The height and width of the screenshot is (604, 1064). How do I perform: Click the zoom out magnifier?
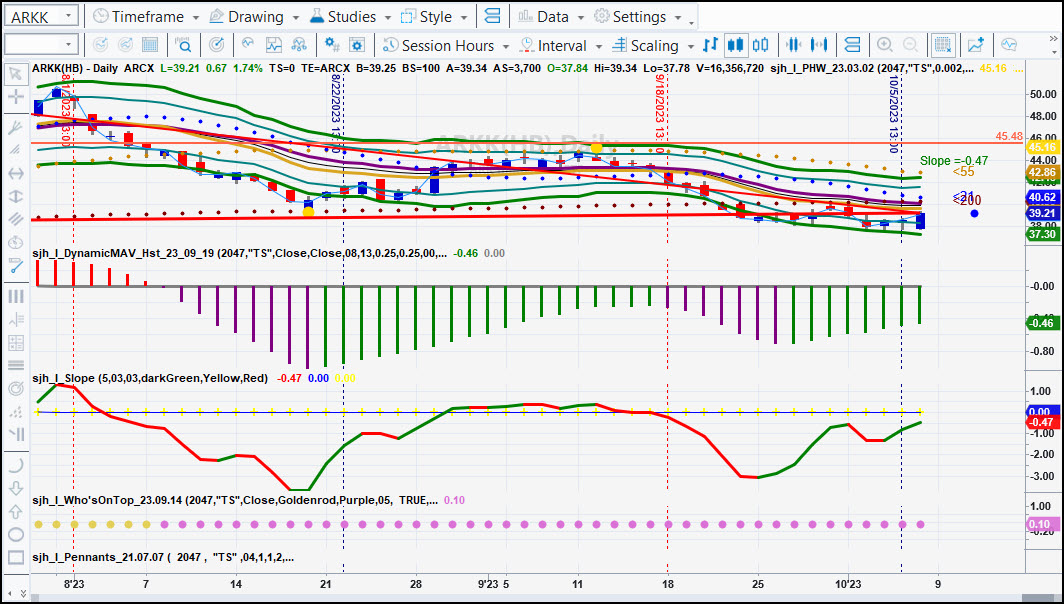(911, 45)
